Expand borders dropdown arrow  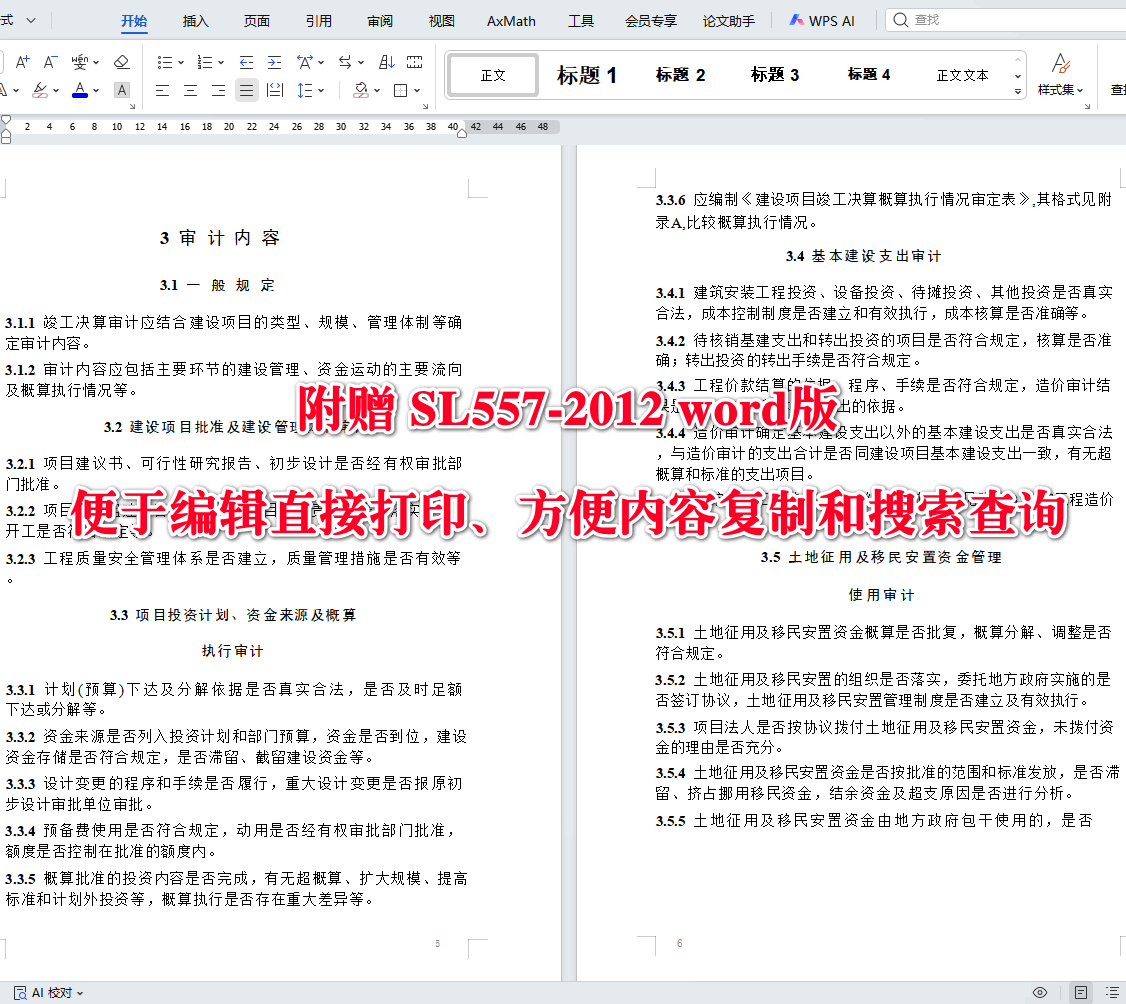point(417,91)
